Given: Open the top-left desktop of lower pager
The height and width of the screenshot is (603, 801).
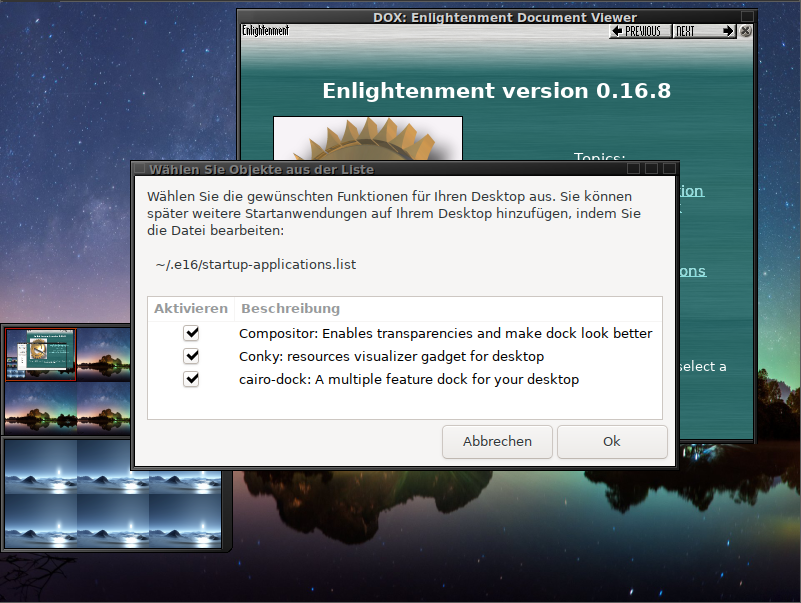Looking at the screenshot, I should click(x=40, y=466).
